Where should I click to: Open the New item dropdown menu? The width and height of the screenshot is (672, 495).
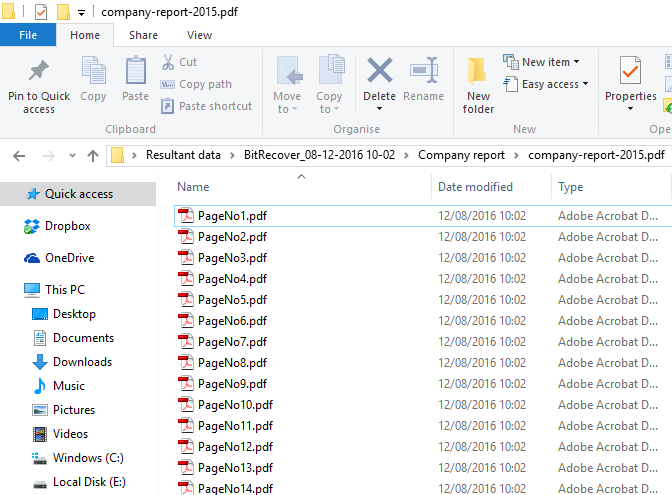pos(545,62)
